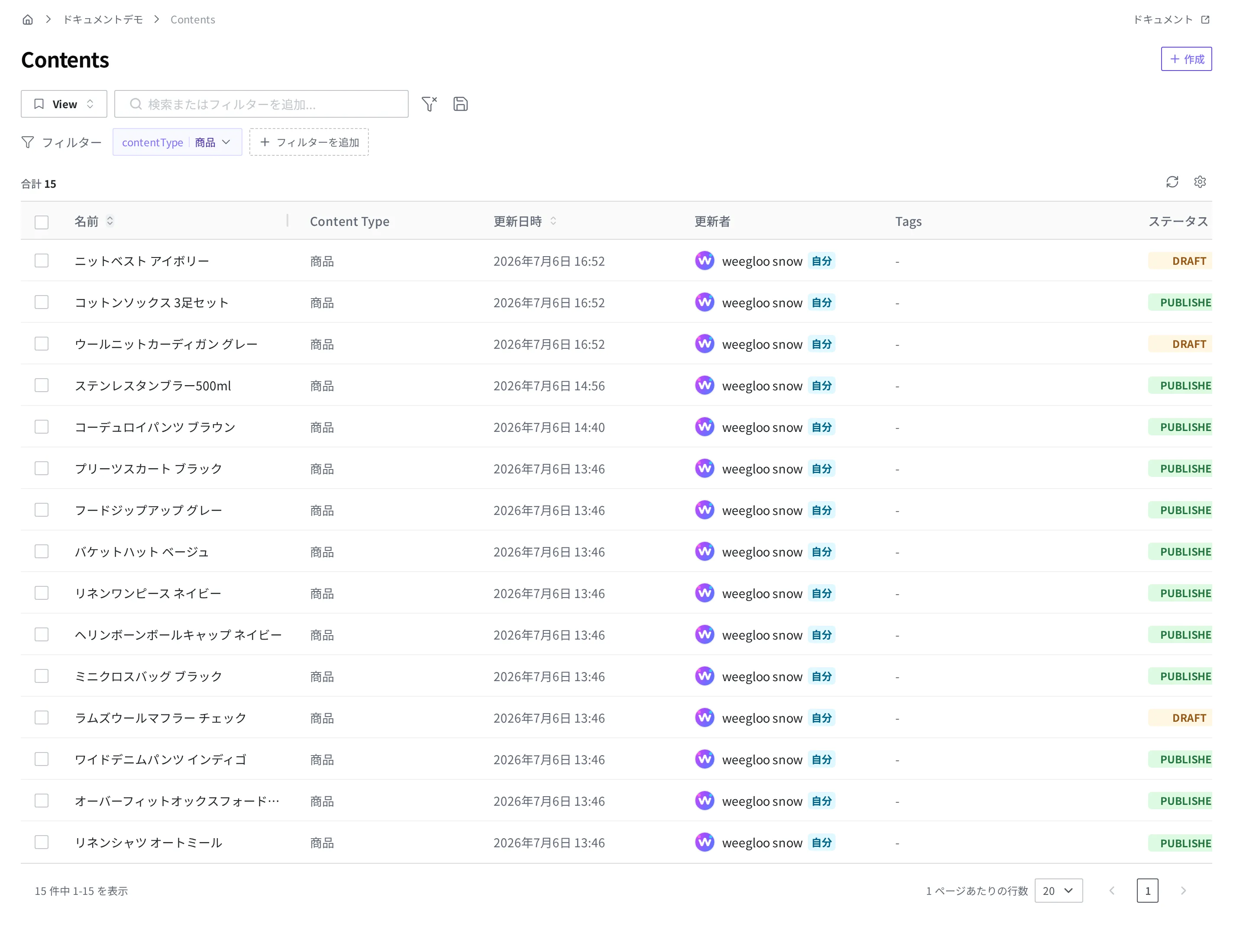Click weegloo avatar in リネンシャツ オートミール row

[704, 843]
